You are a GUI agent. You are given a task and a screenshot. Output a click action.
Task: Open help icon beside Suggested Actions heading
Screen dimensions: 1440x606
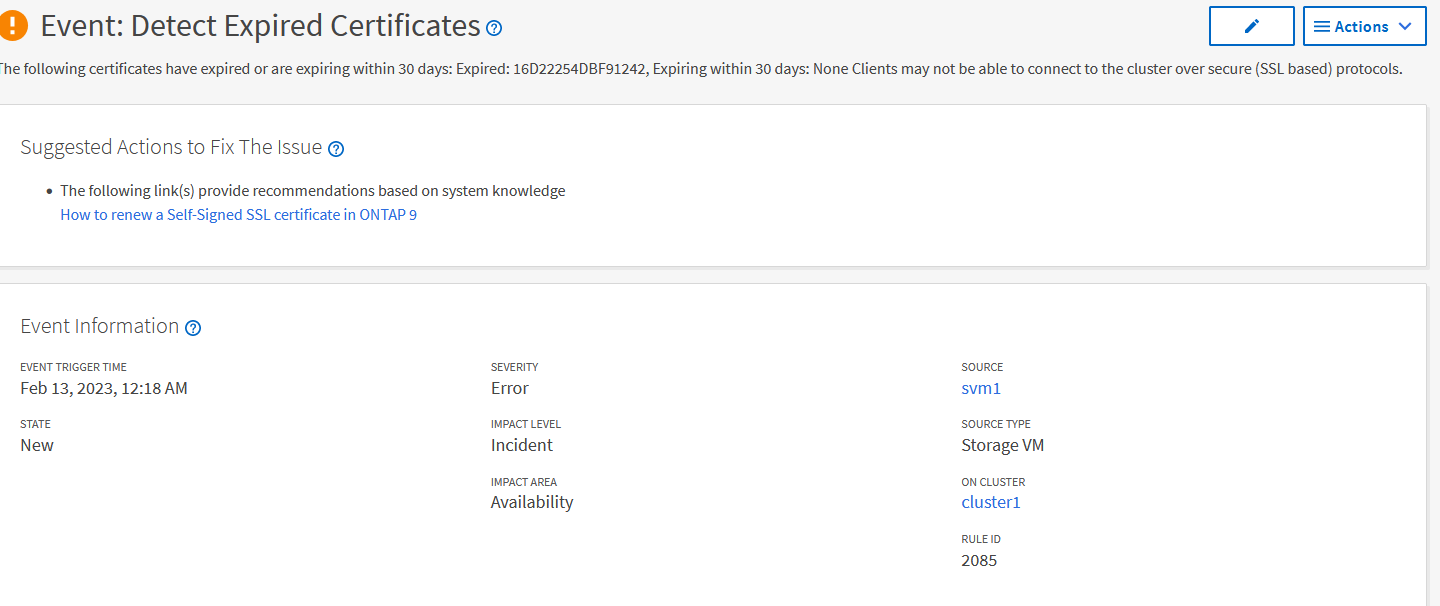pyautogui.click(x=336, y=149)
